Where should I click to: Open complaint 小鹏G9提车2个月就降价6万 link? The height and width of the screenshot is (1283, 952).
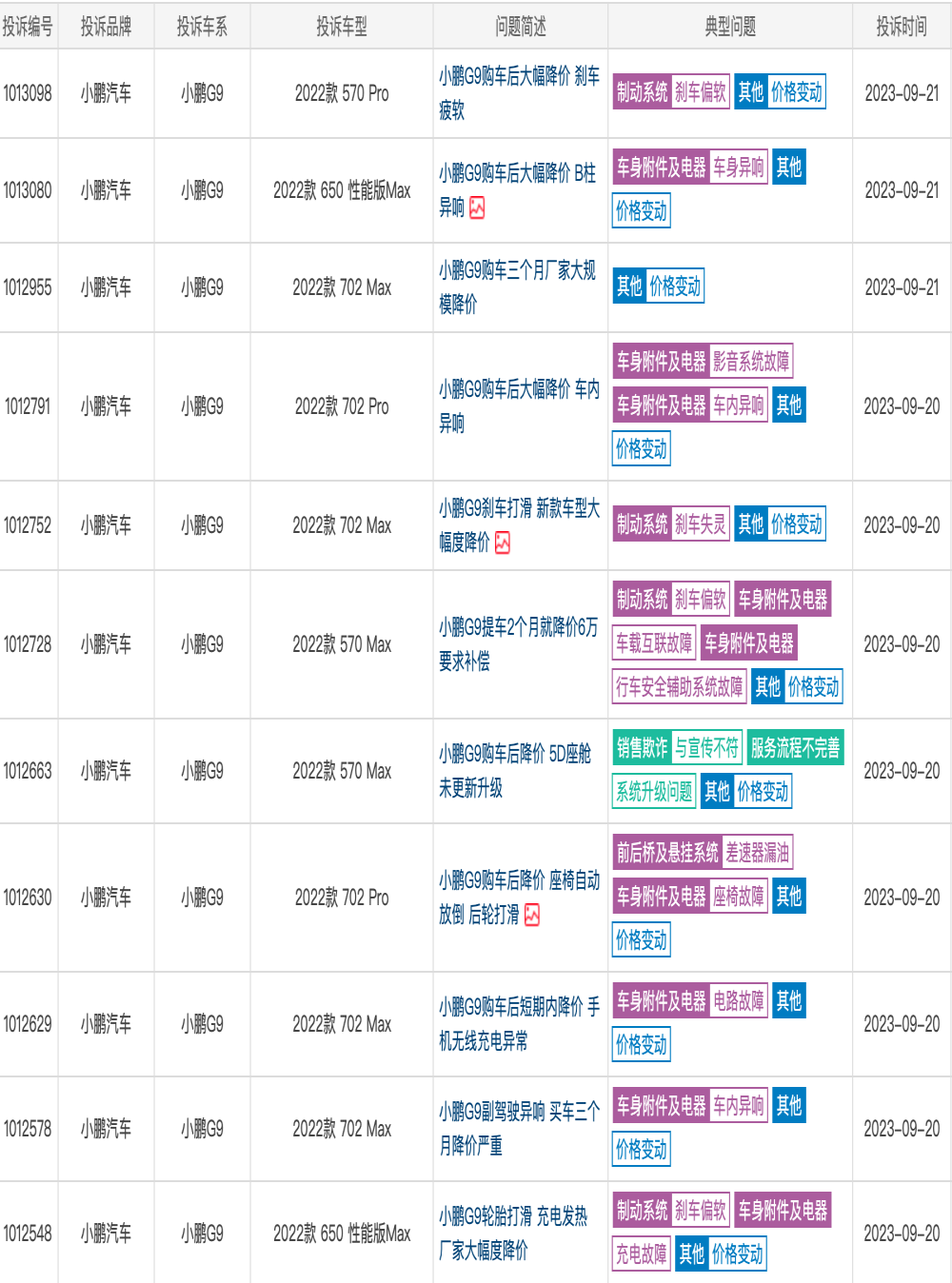pos(519,644)
